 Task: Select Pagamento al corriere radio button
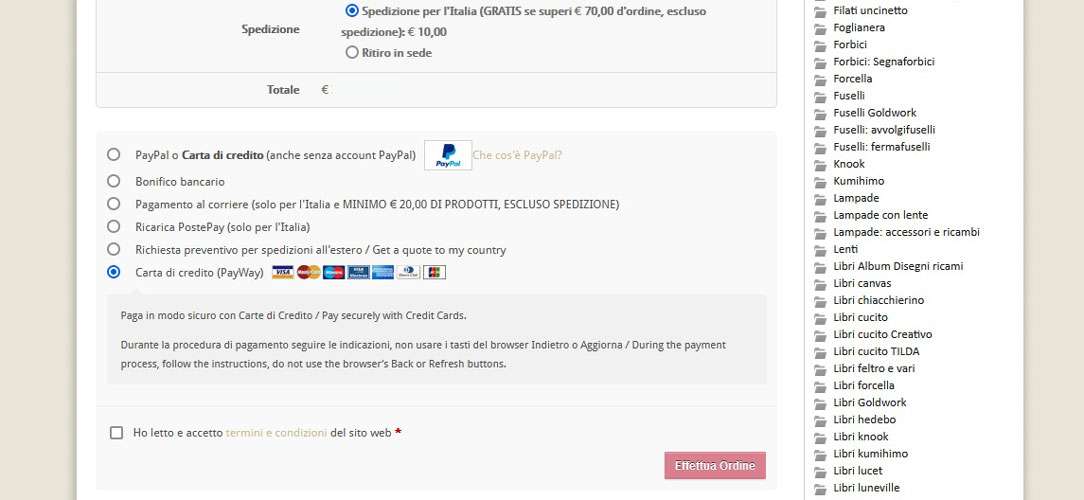click(x=113, y=204)
